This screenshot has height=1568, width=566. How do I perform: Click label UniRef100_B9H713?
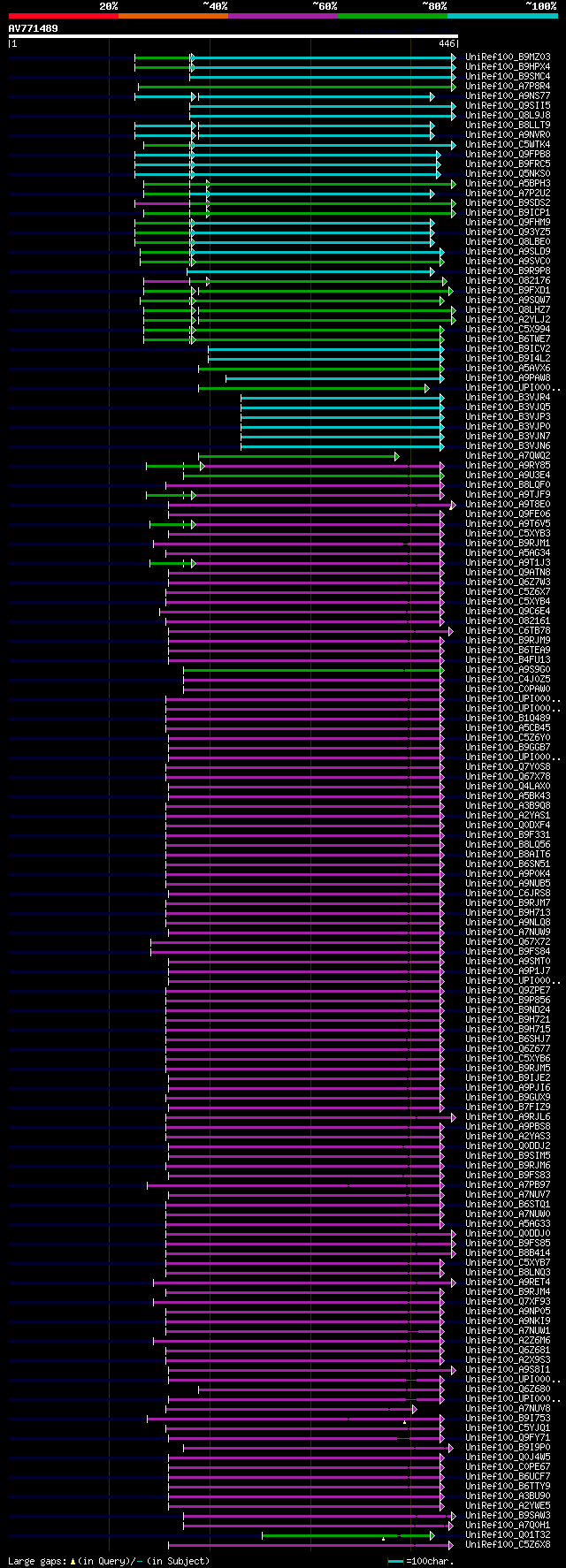pos(508,913)
